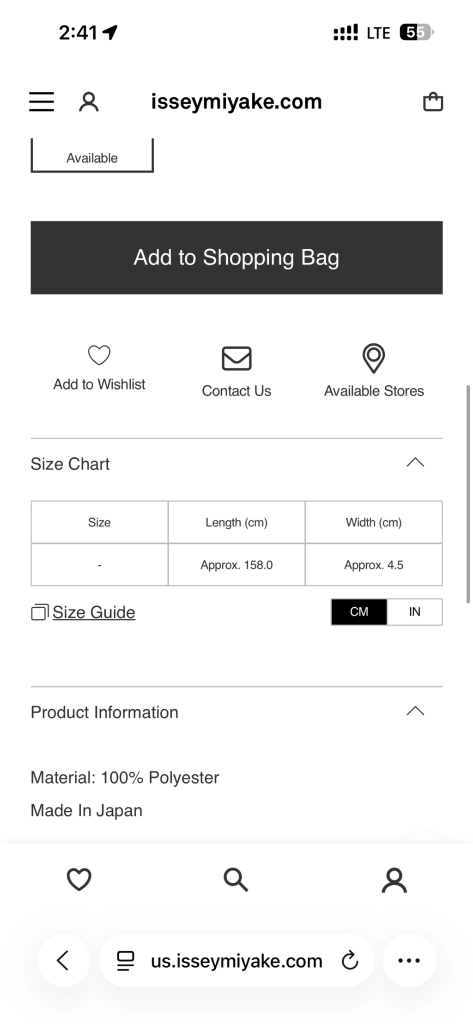Switch size units to IN
Screen dimensions: 473x1024
(x=414, y=612)
